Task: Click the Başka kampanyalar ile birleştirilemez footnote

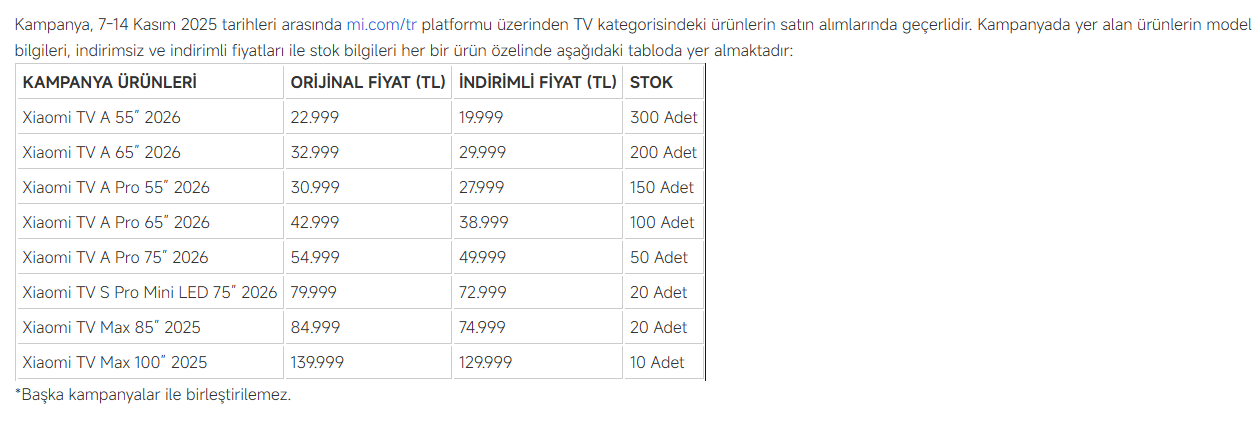Action: tap(153, 395)
